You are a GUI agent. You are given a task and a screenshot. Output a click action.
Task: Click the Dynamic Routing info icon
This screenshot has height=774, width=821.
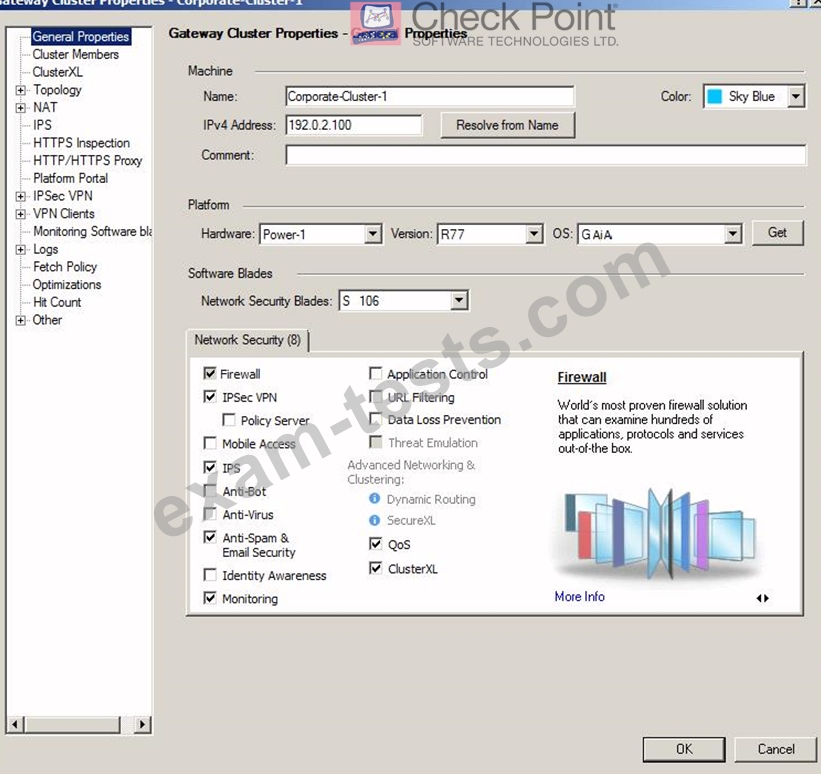point(374,499)
